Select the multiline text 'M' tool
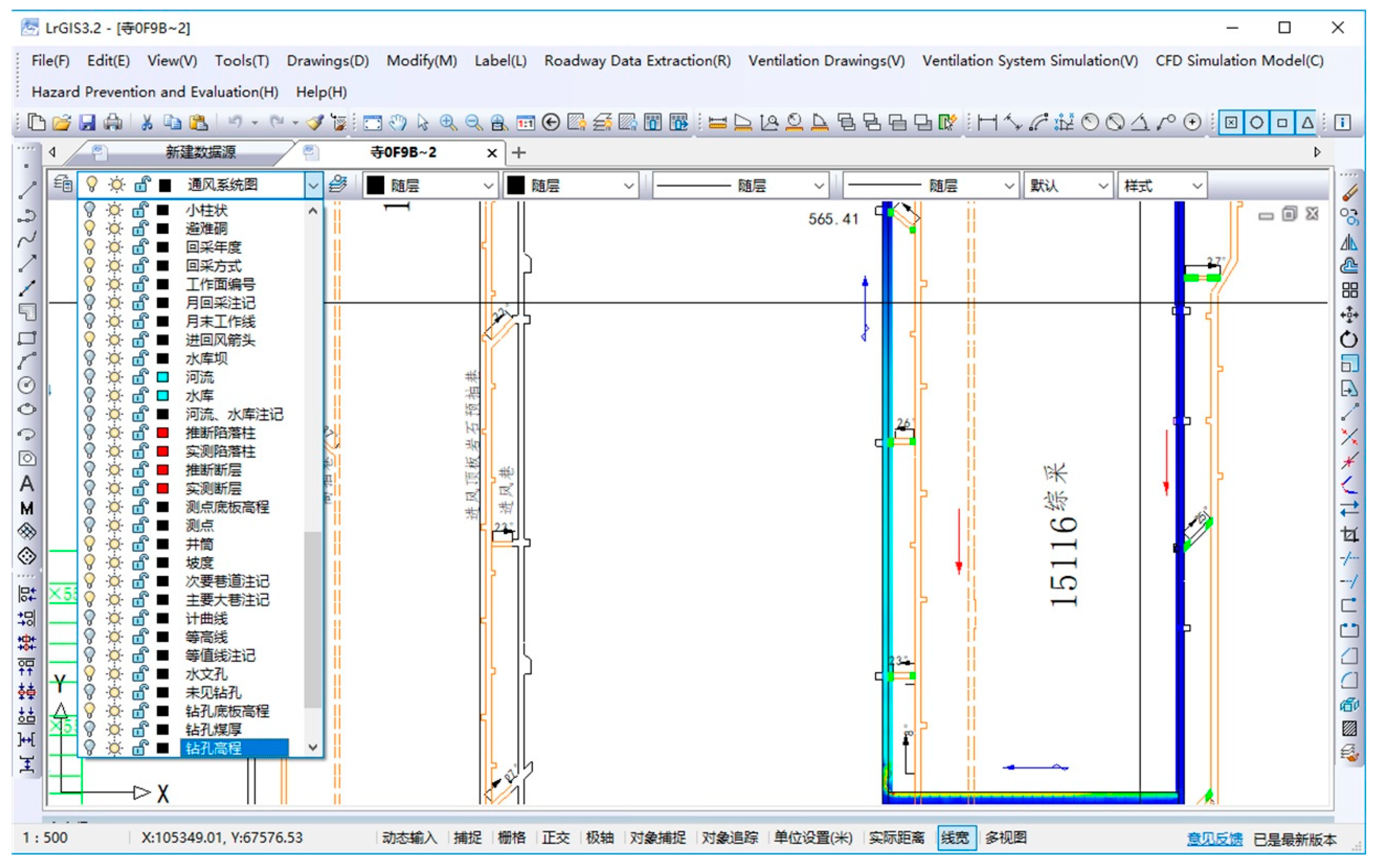This screenshot has height=868, width=1375. click(x=27, y=508)
